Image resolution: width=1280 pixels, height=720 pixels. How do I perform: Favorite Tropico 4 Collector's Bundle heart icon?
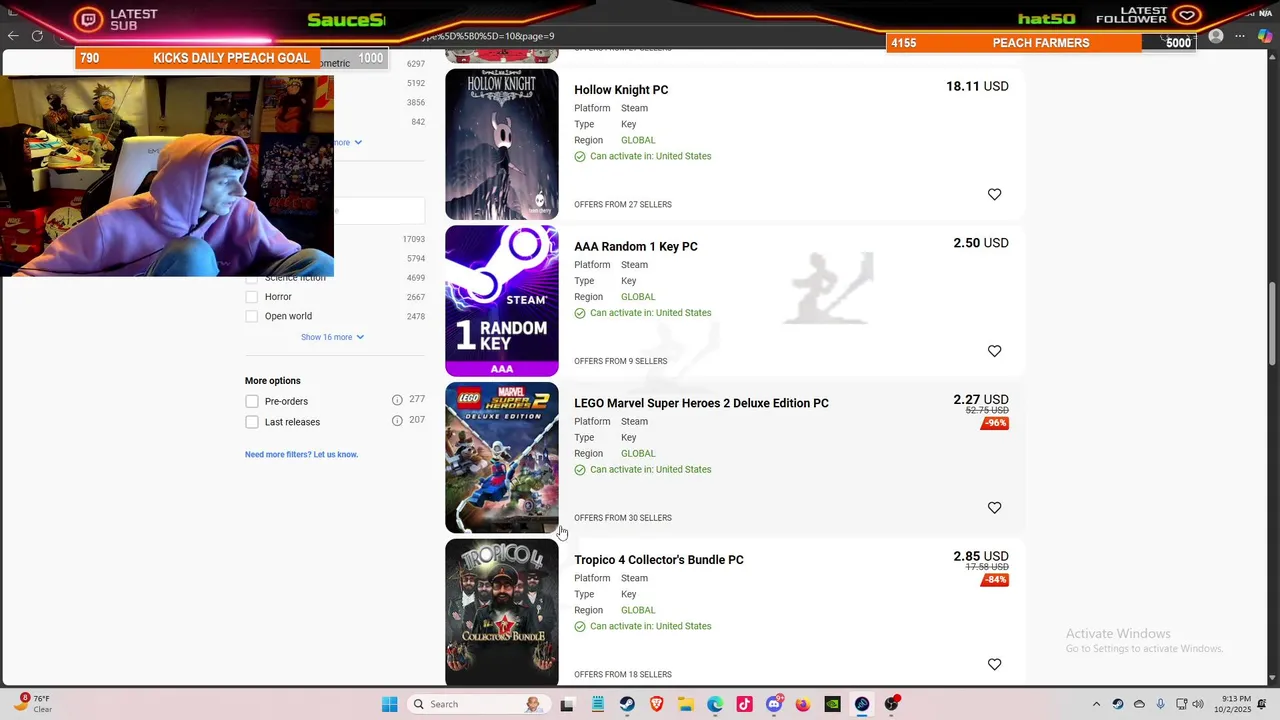coord(994,665)
